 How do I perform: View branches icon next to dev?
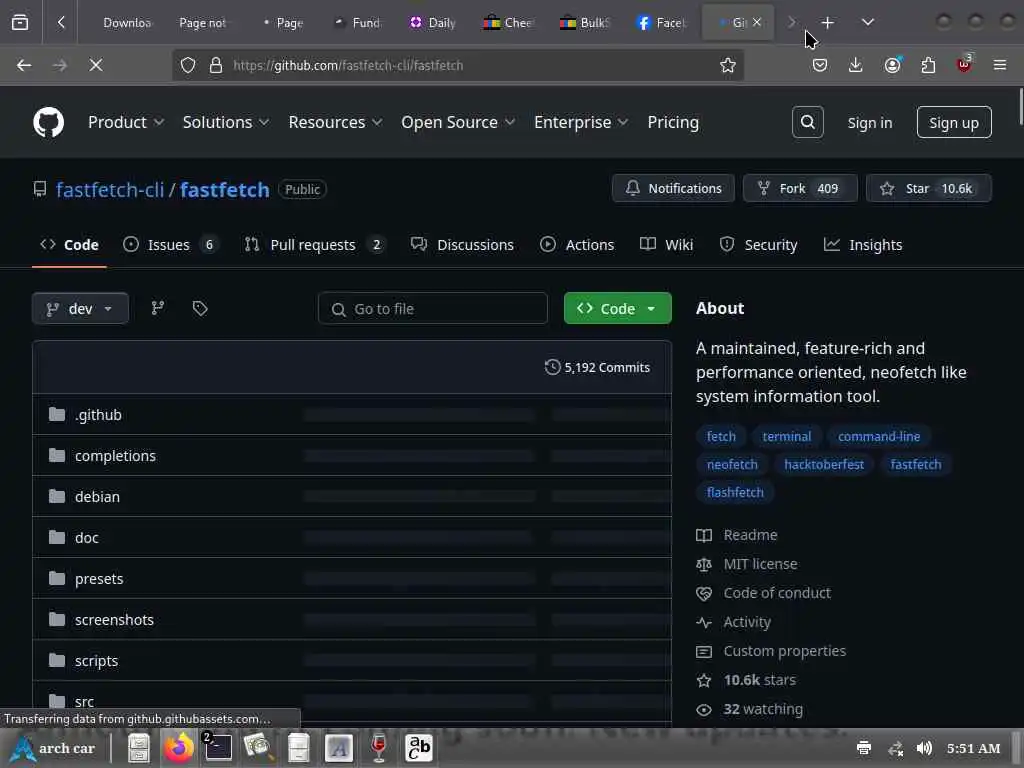157,308
